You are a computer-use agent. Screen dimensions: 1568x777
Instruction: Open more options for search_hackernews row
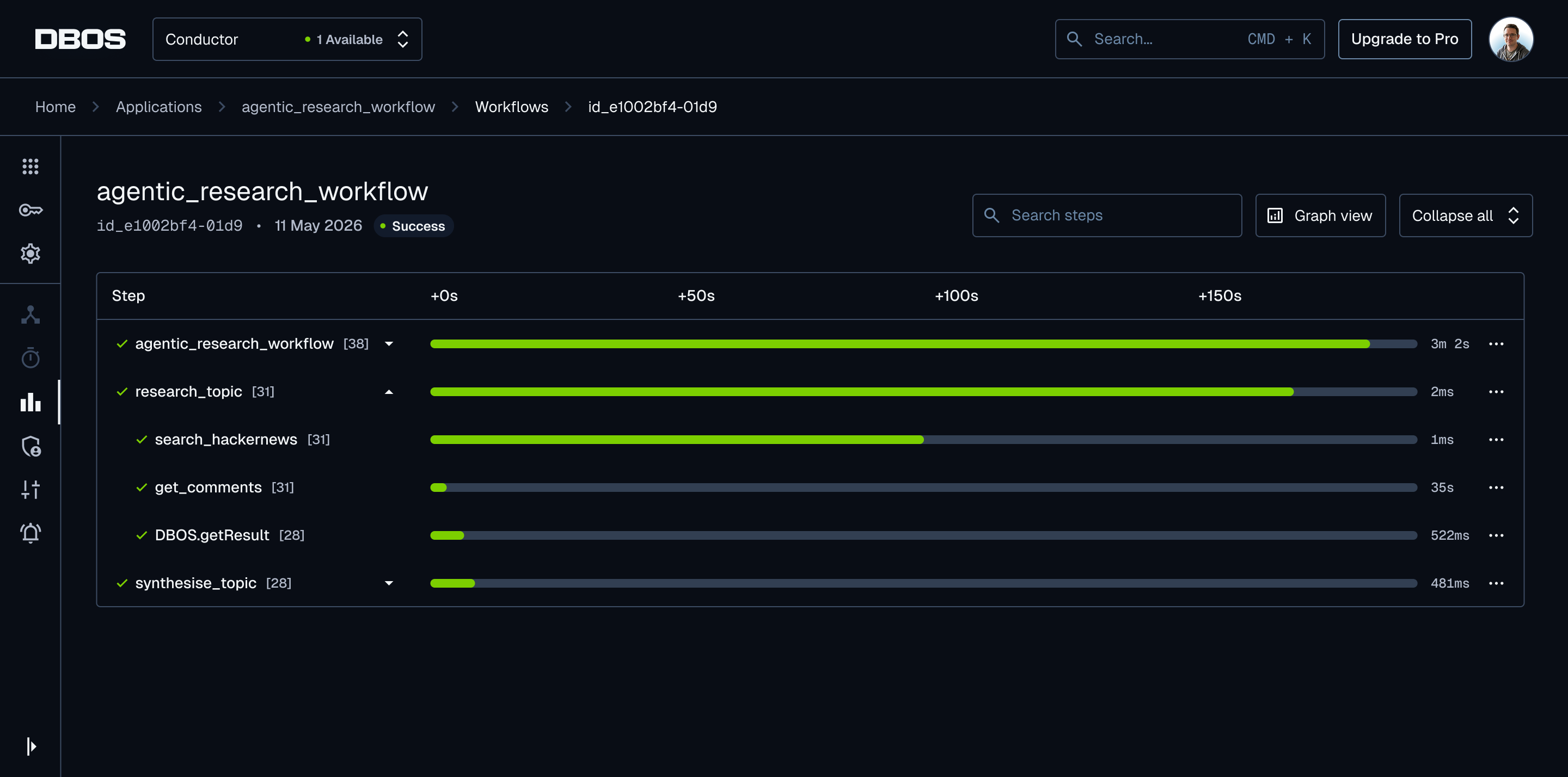click(x=1496, y=439)
